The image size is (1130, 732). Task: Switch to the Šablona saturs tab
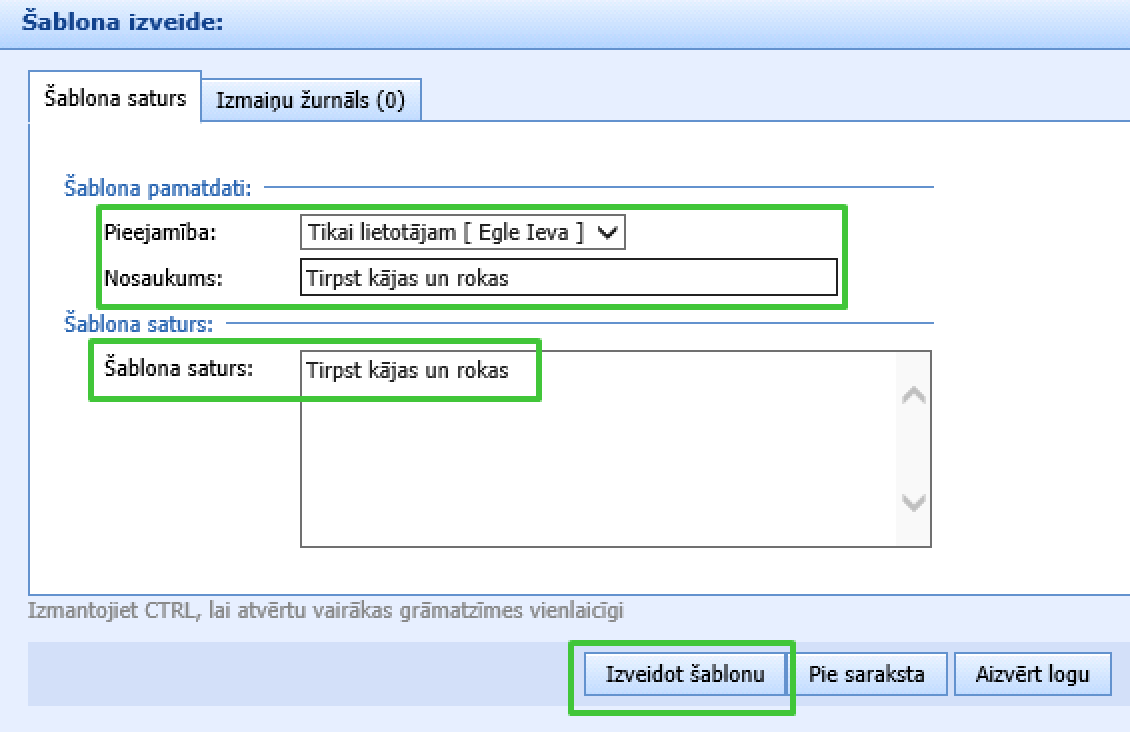tap(116, 98)
